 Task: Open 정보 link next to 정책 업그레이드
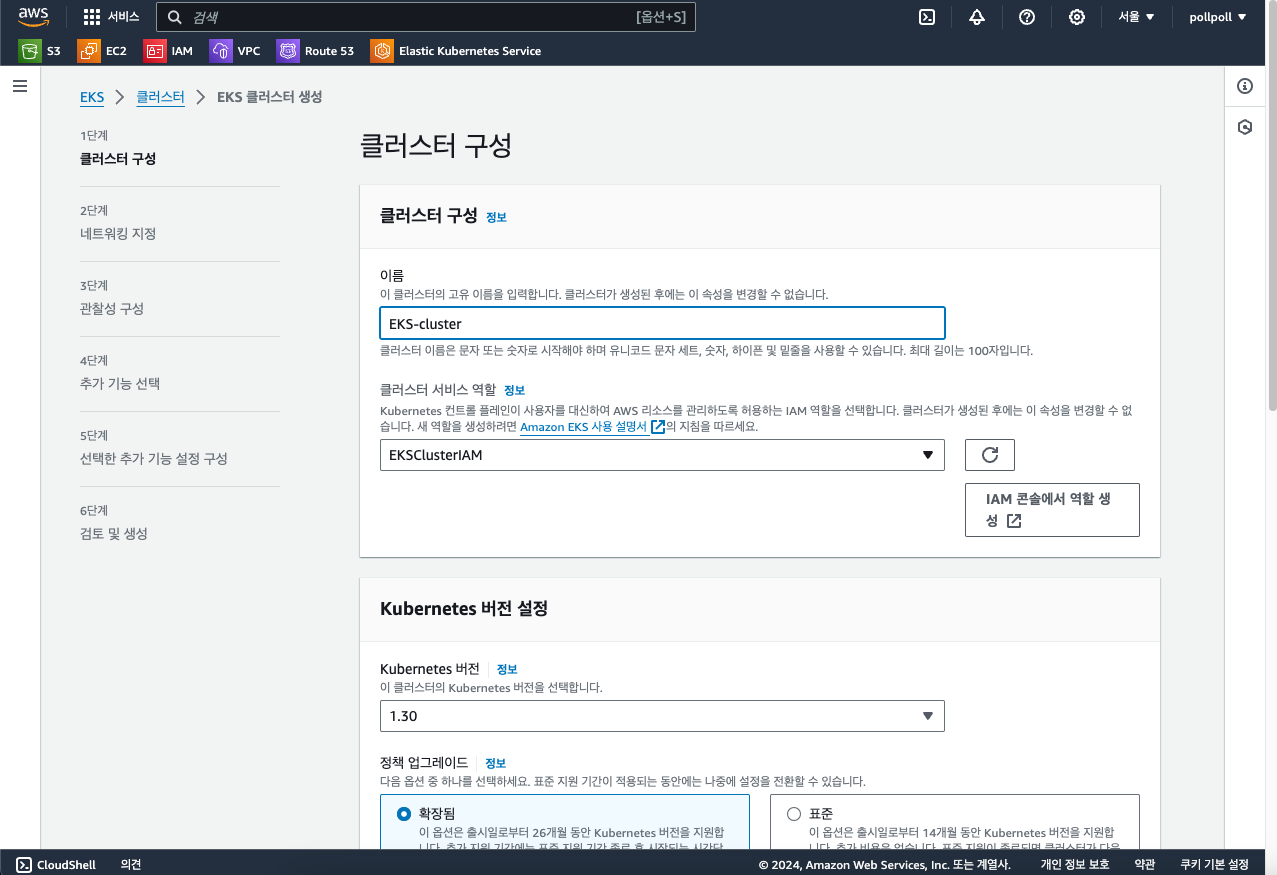pos(495,763)
